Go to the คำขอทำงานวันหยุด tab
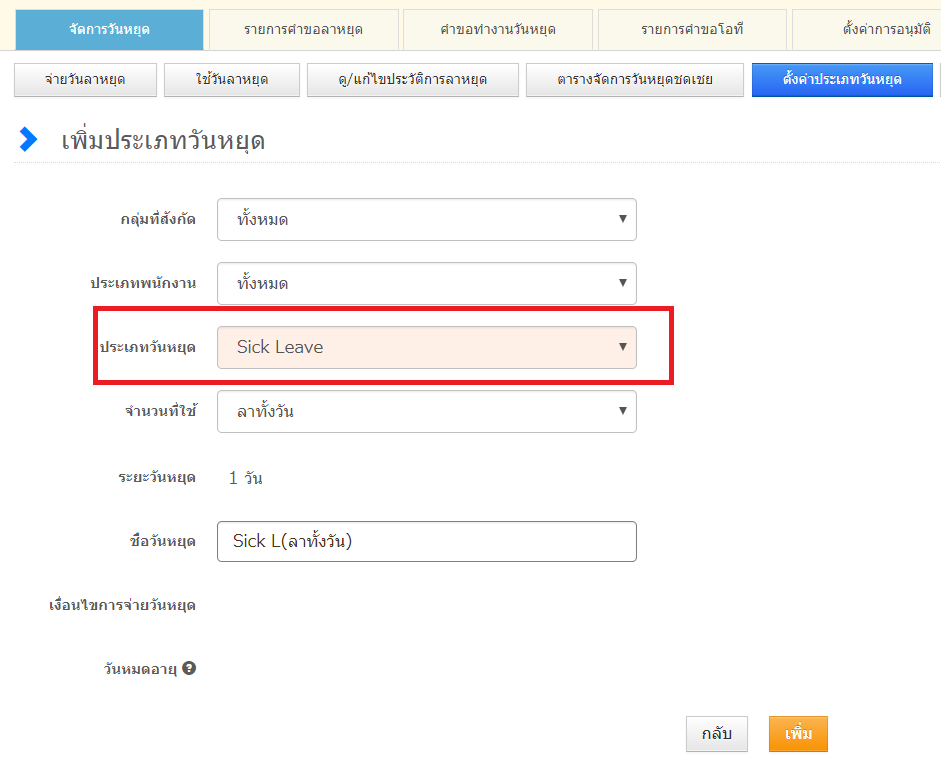The height and width of the screenshot is (761, 941). click(x=498, y=29)
